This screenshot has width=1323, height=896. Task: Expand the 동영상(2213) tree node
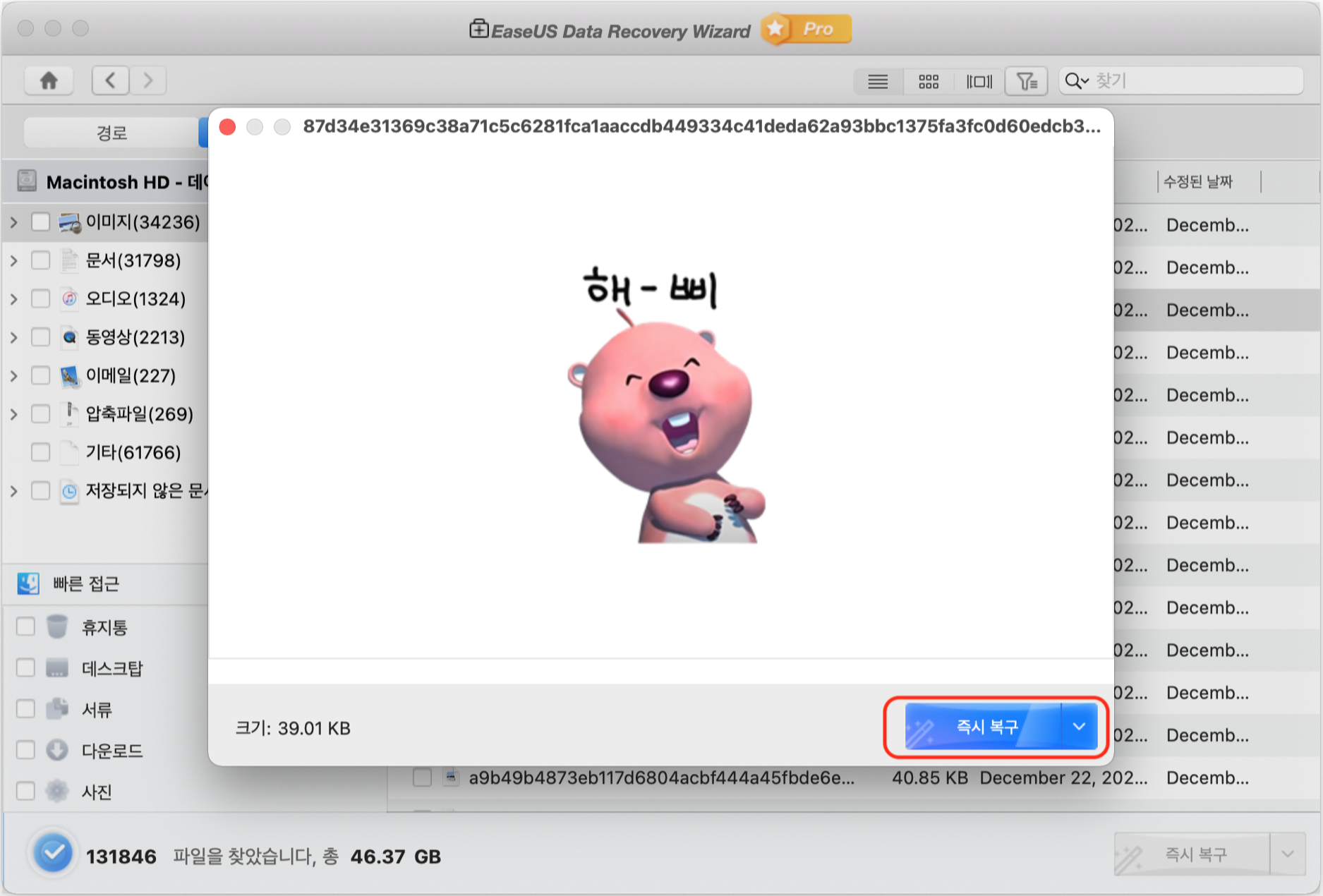click(14, 337)
